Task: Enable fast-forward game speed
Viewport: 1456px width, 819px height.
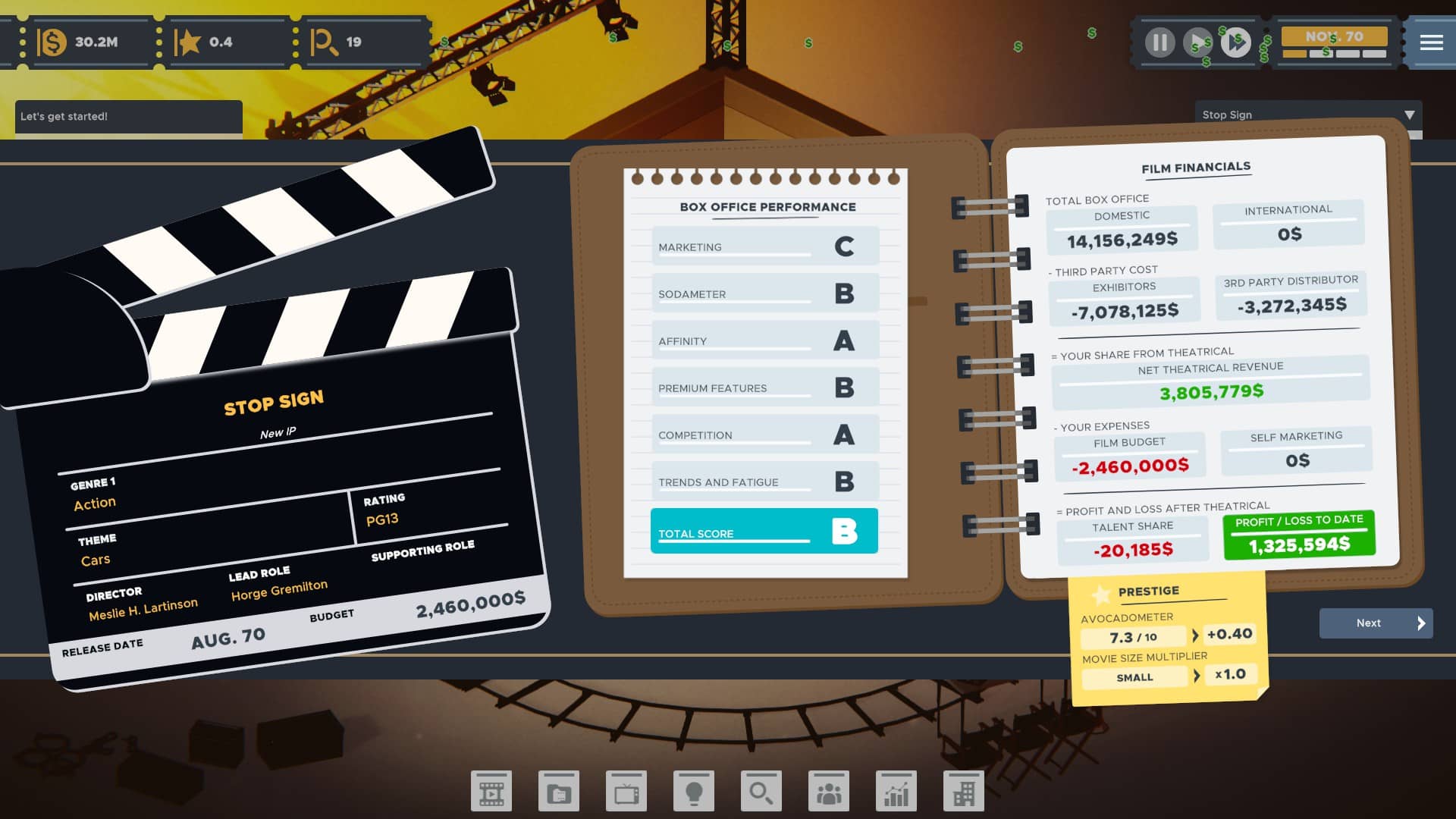Action: (x=1236, y=42)
